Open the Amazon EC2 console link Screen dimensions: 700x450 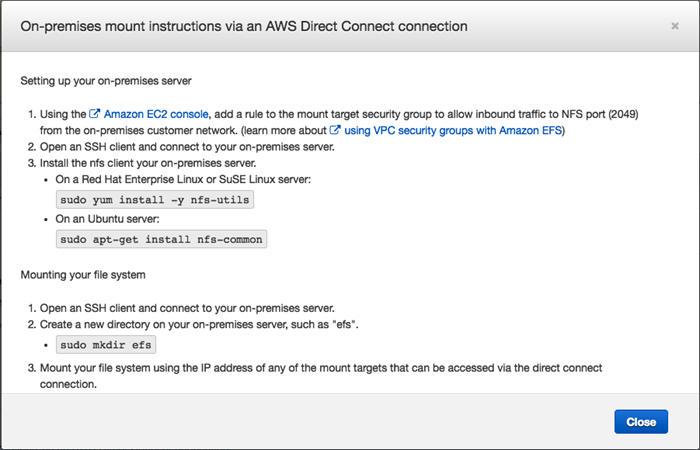point(146,117)
